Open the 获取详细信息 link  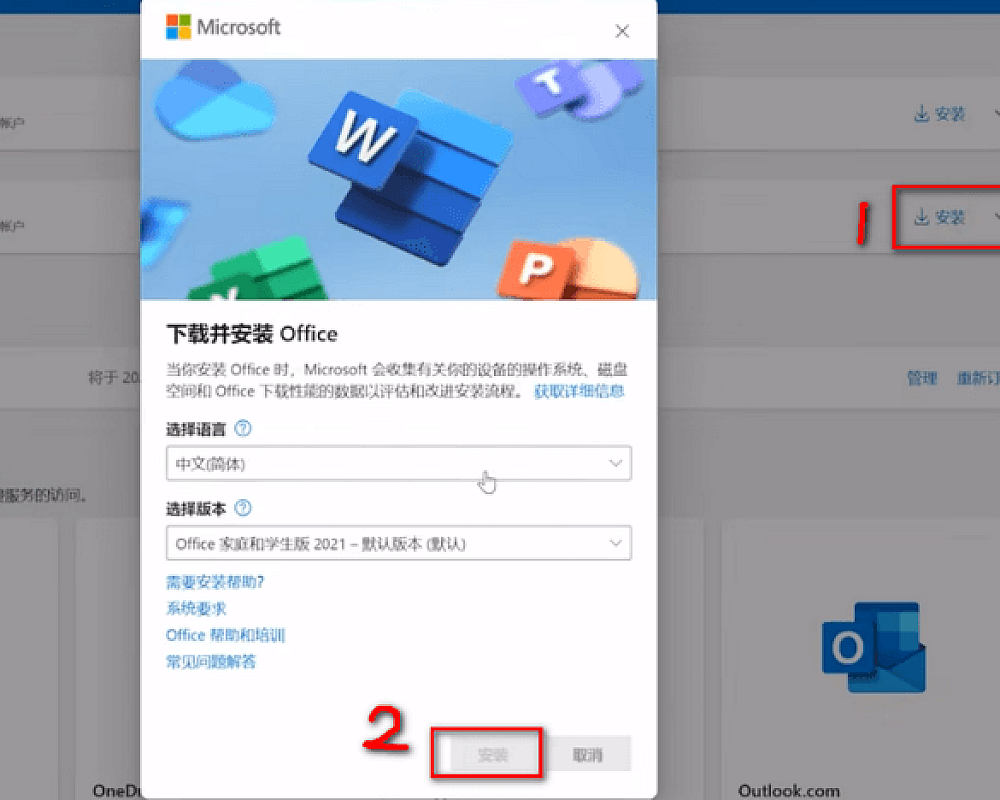click(x=579, y=391)
